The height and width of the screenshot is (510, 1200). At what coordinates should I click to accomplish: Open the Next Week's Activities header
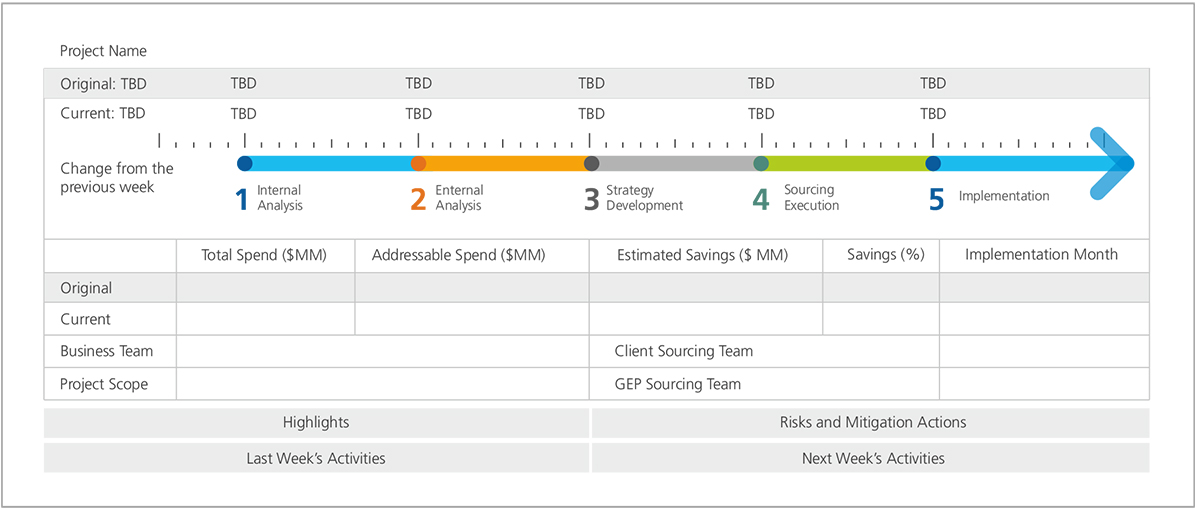[871, 458]
